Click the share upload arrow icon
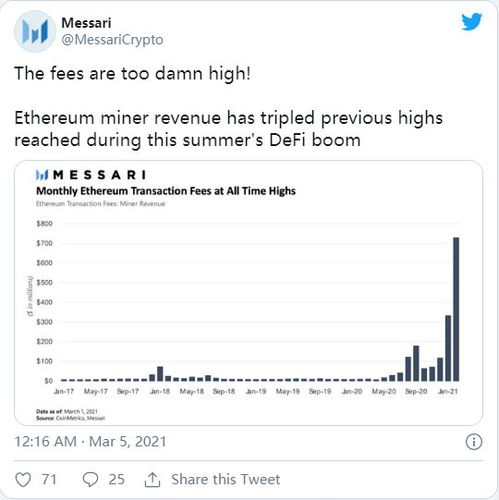This screenshot has height=500, width=499. tap(152, 480)
